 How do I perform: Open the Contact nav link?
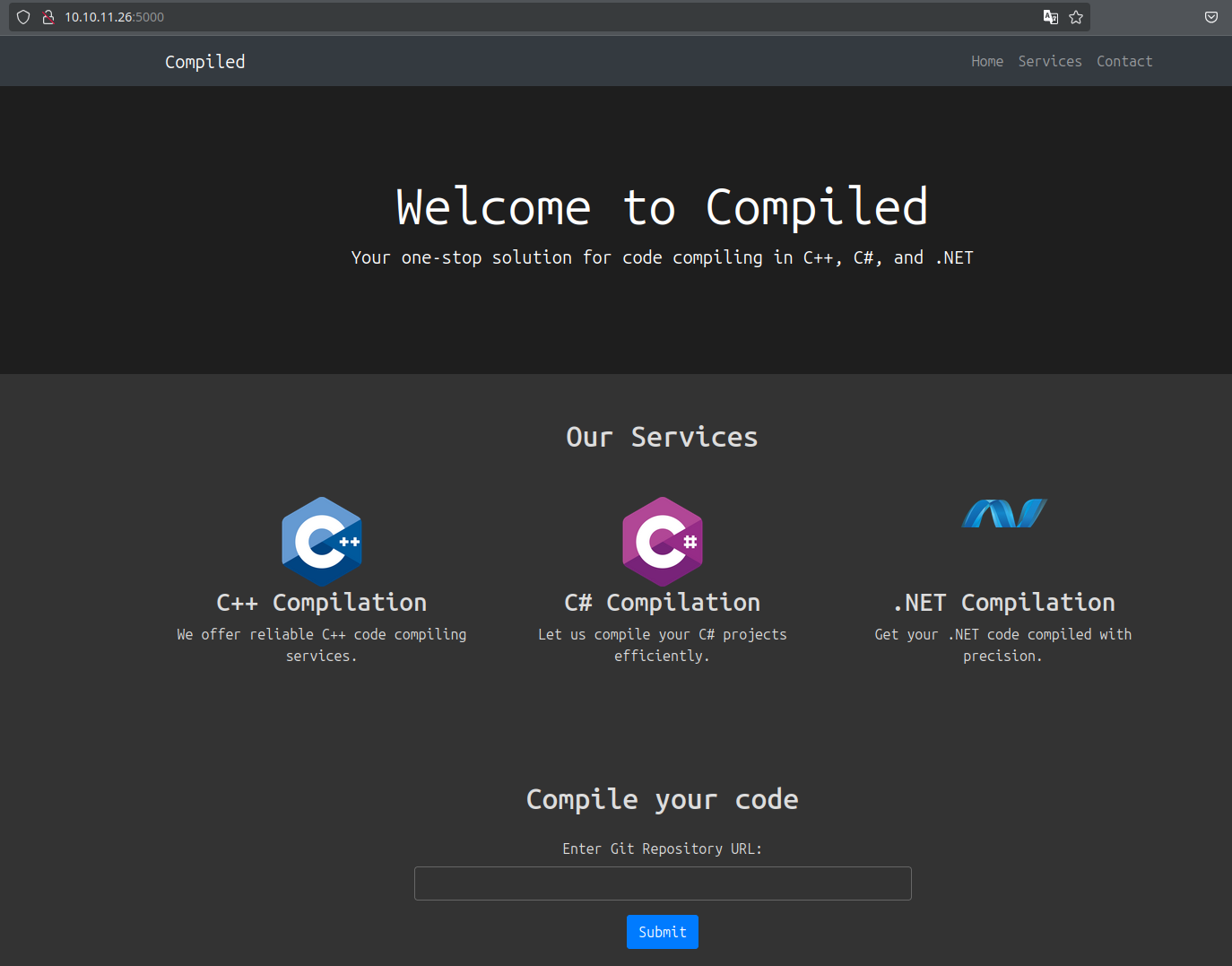1124,61
